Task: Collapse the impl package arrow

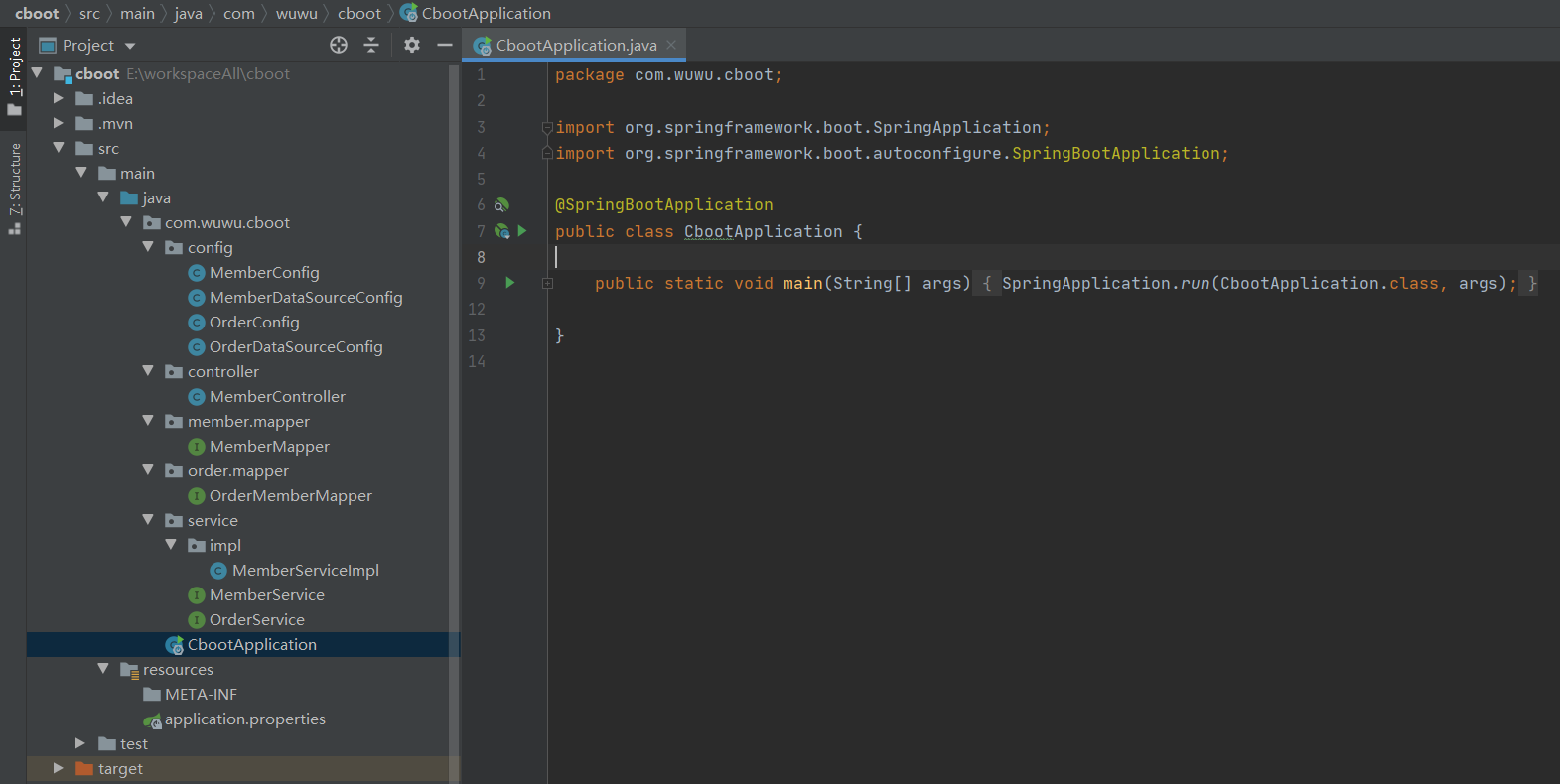Action: point(171,545)
